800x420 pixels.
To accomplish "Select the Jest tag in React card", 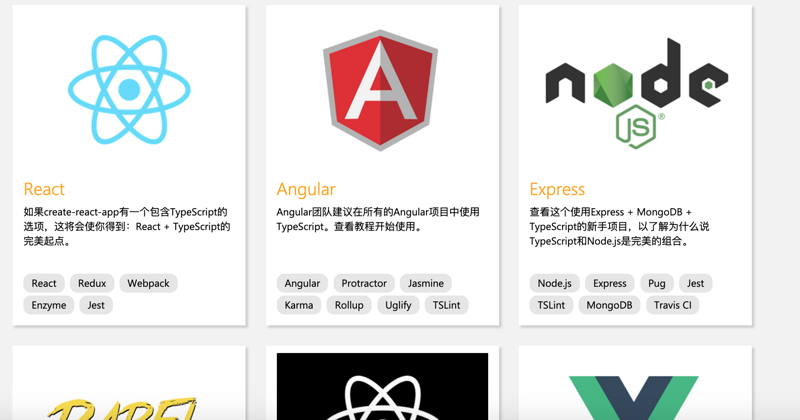I will pos(96,305).
